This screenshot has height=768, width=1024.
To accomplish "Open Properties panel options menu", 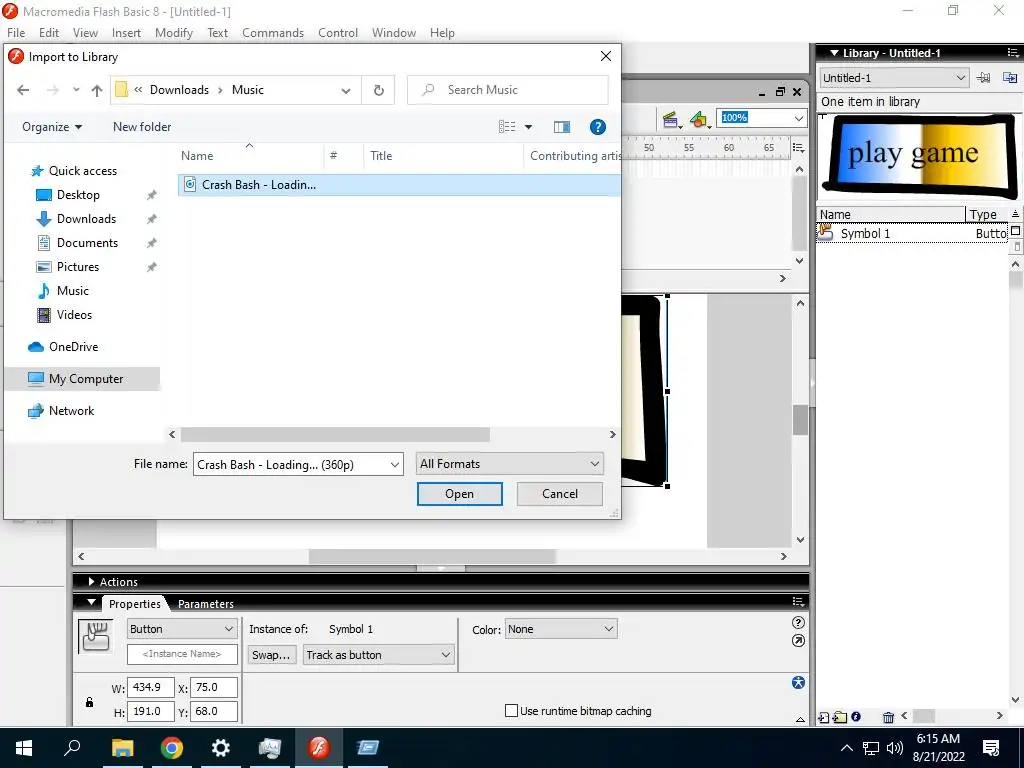I will click(798, 601).
